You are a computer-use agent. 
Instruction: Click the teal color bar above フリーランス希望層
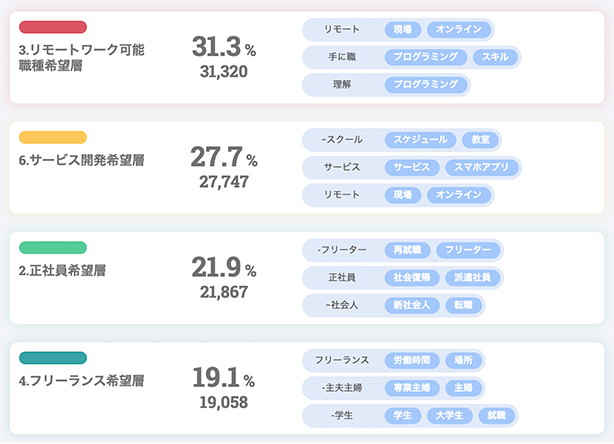tap(53, 358)
